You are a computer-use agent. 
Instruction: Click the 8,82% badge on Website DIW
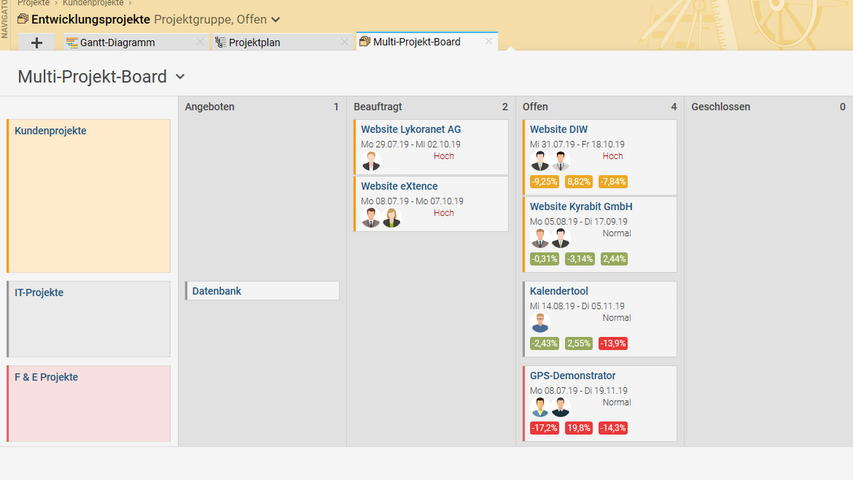pyautogui.click(x=578, y=182)
